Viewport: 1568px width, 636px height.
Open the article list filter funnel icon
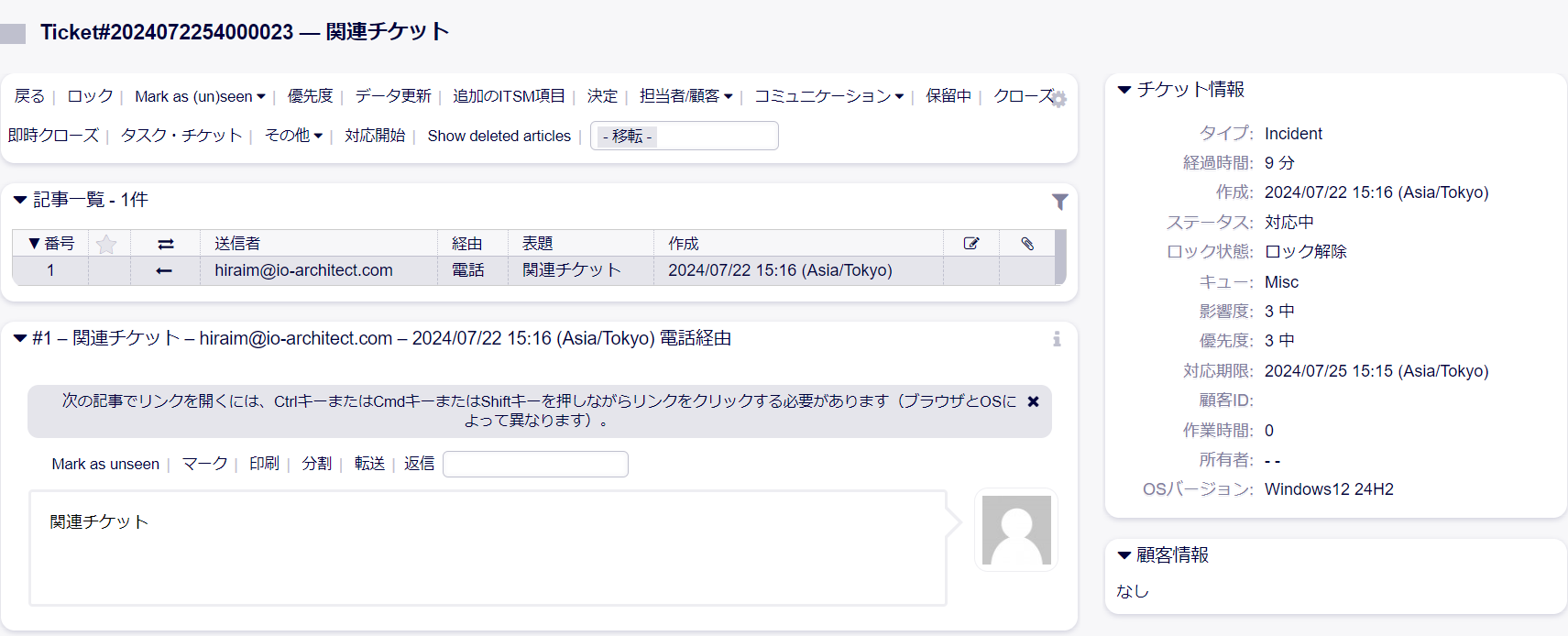click(x=1060, y=202)
